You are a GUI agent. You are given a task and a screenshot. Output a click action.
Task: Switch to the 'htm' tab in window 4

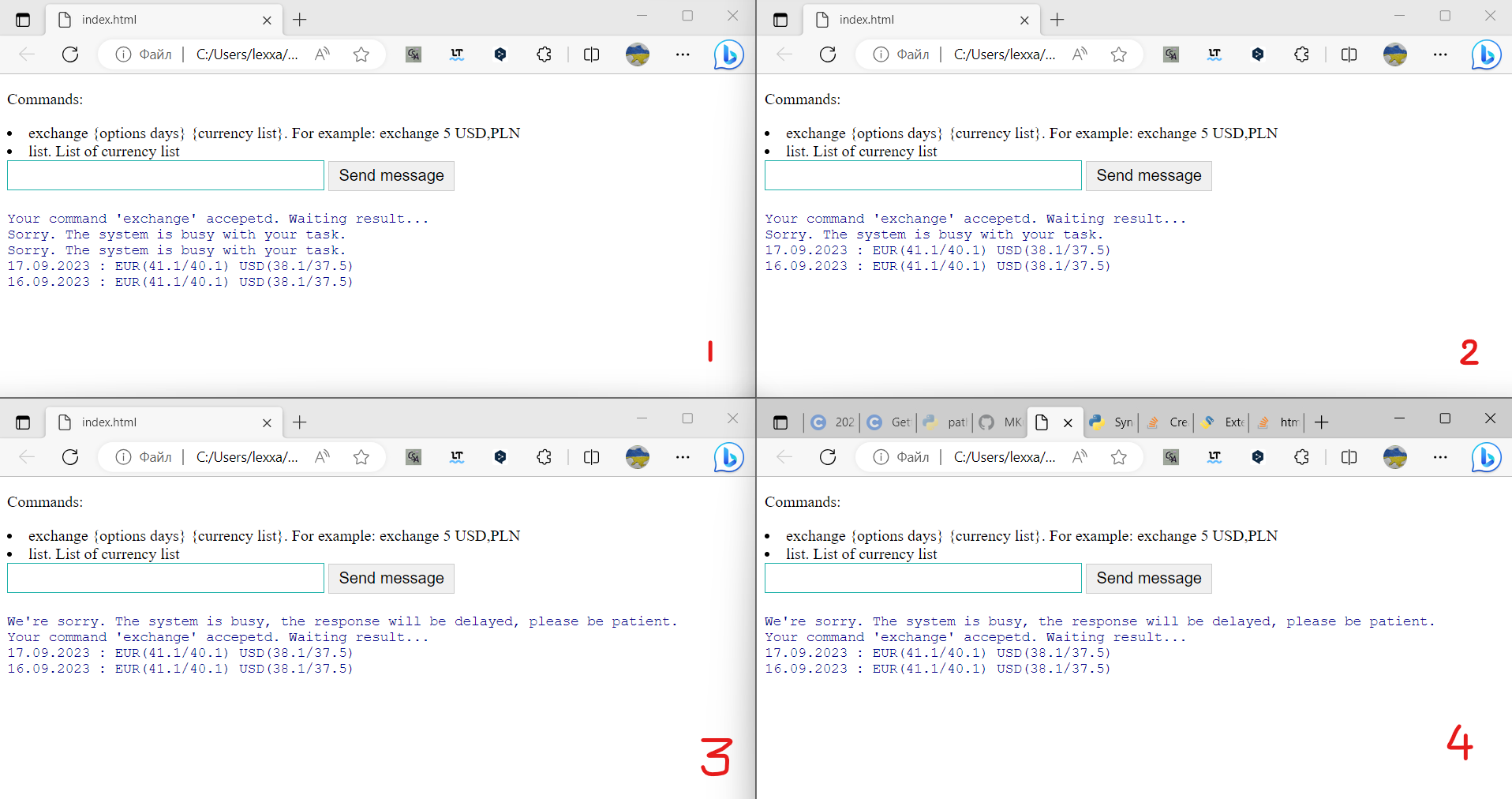coord(1278,422)
